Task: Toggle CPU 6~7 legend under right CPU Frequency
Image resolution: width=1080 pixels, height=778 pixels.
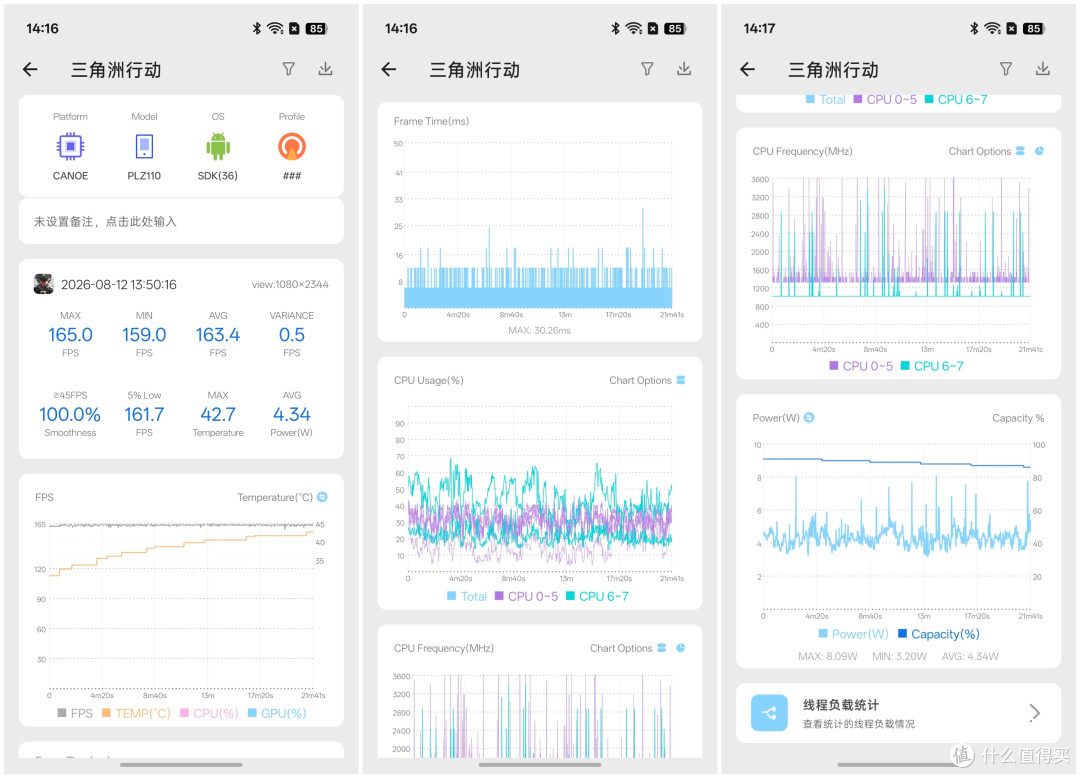Action: (x=933, y=366)
